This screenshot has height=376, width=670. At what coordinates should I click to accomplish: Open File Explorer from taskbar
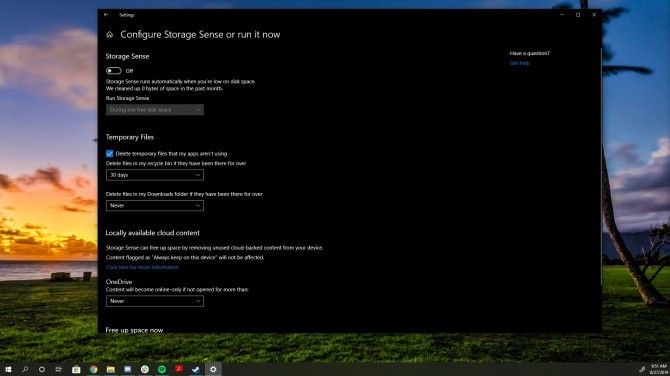pyautogui.click(x=111, y=369)
